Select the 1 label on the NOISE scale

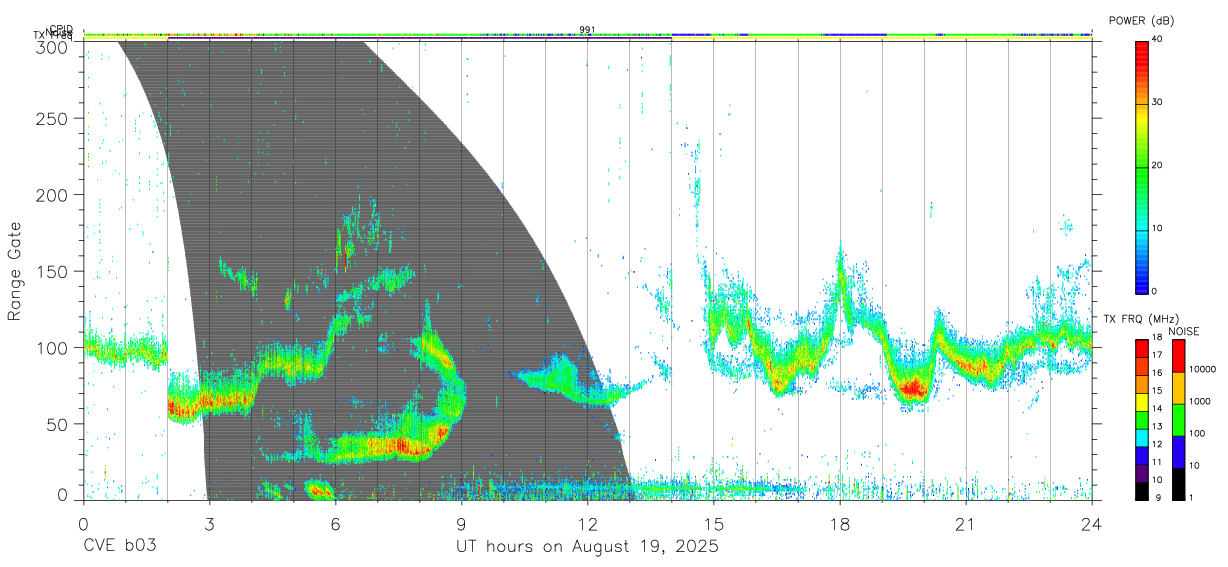1192,497
